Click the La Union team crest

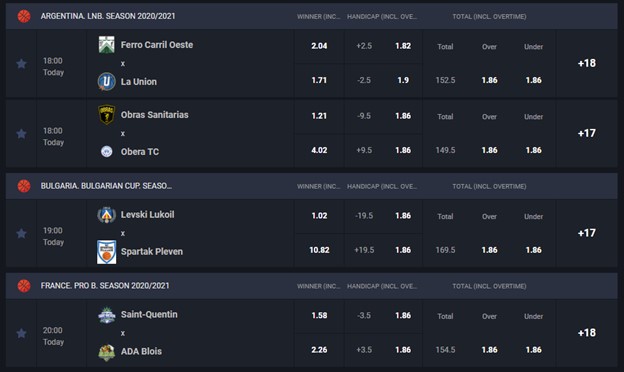(x=107, y=82)
